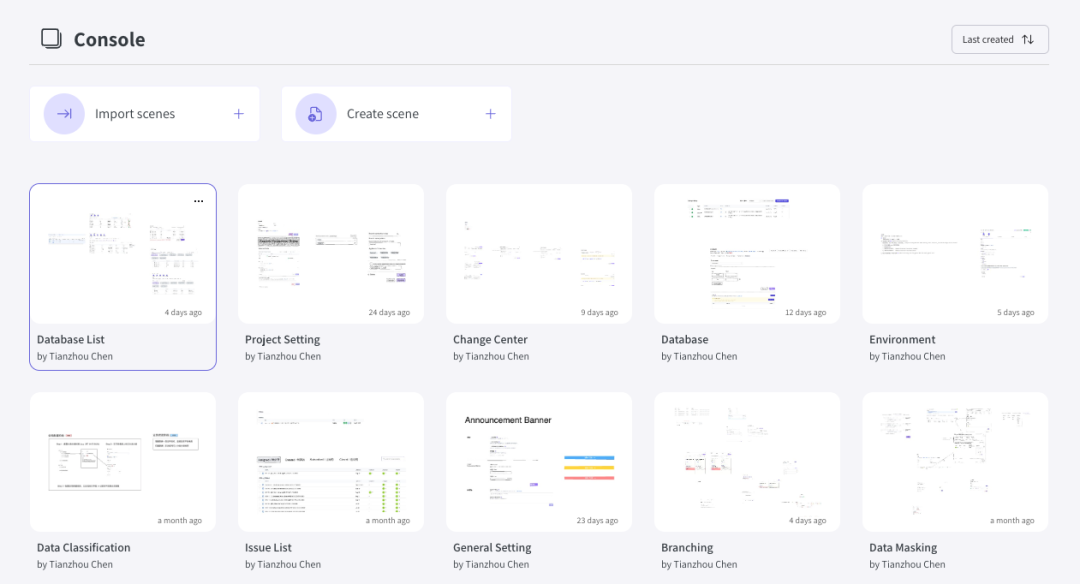
Task: Open the General Setting scene thumbnail
Action: coord(539,461)
